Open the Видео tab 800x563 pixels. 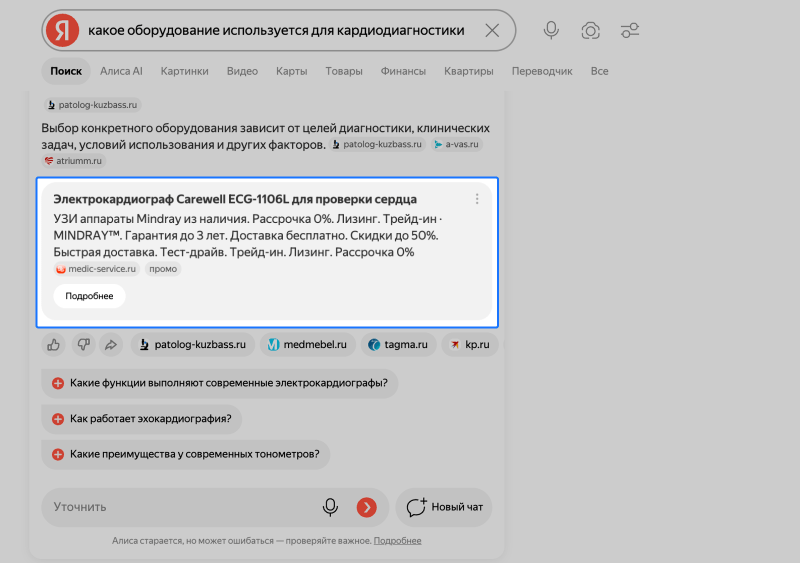click(242, 71)
